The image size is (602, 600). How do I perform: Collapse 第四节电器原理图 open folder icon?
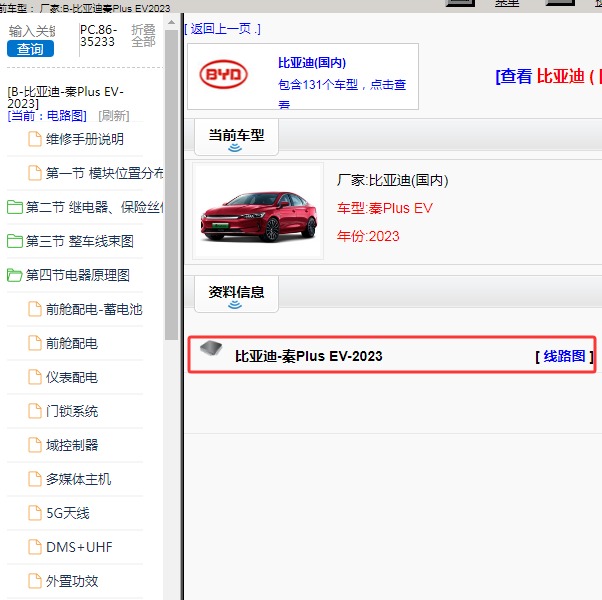coord(15,275)
